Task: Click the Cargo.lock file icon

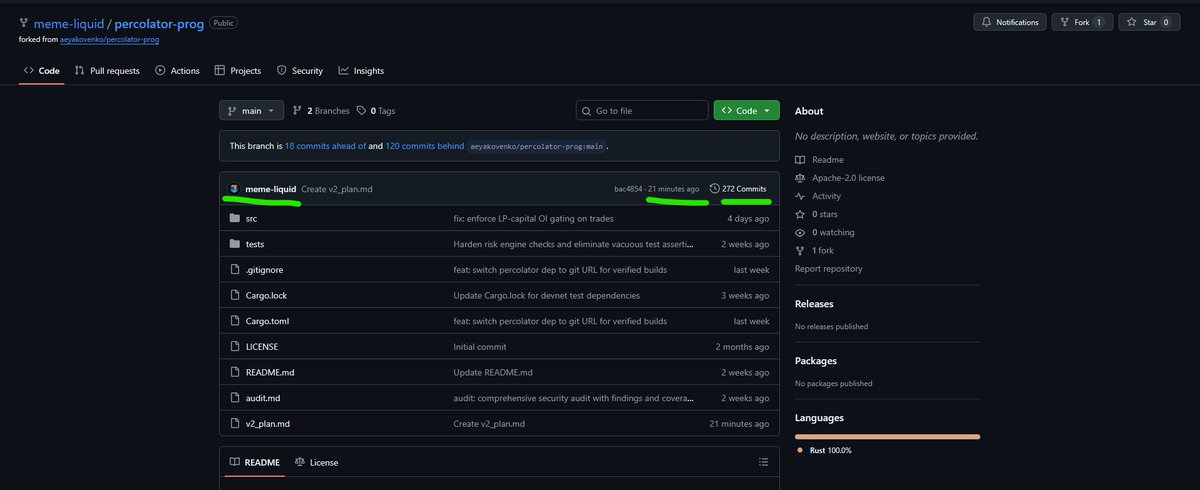Action: pyautogui.click(x=235, y=295)
